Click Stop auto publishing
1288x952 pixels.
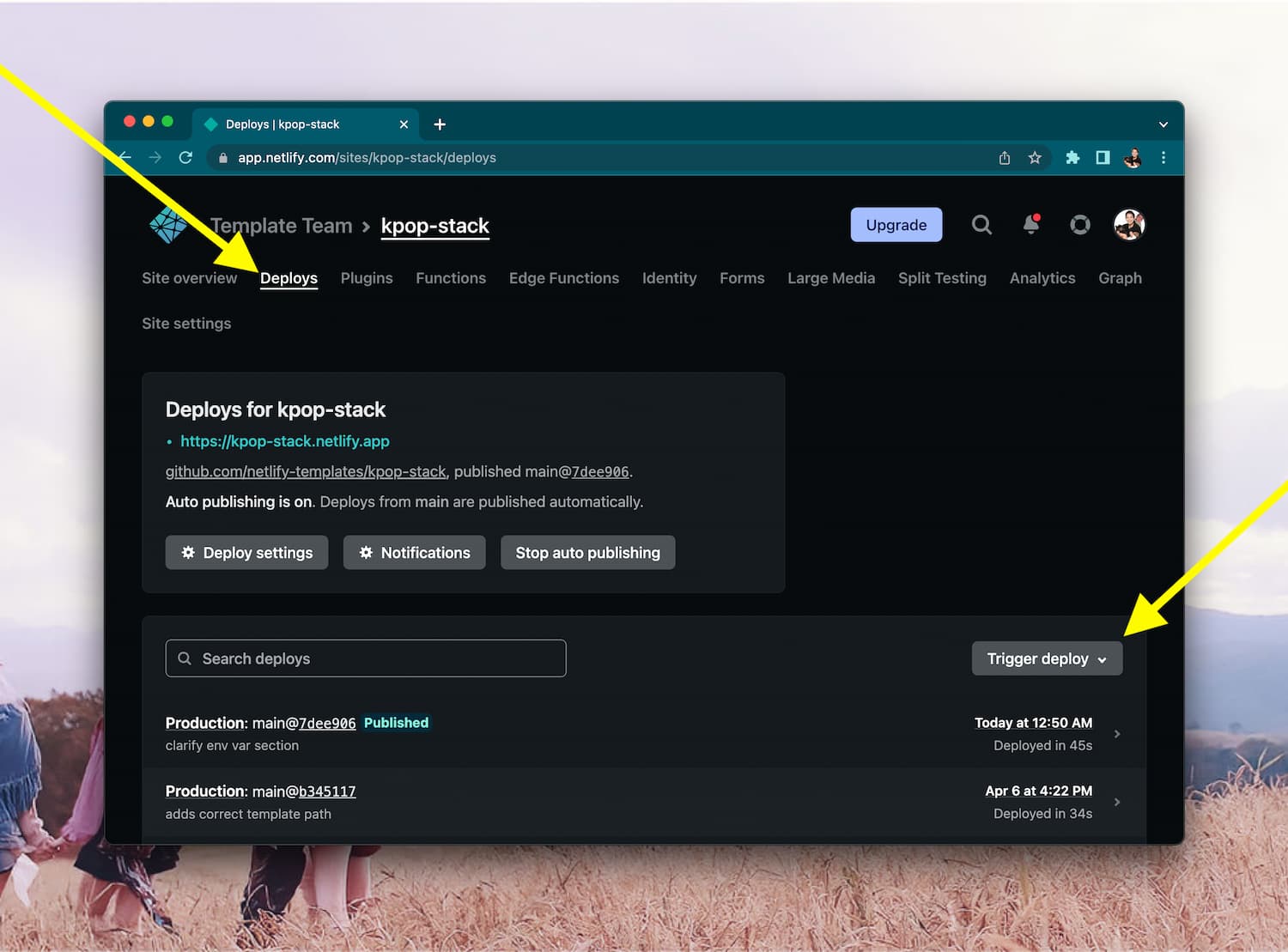pos(588,553)
